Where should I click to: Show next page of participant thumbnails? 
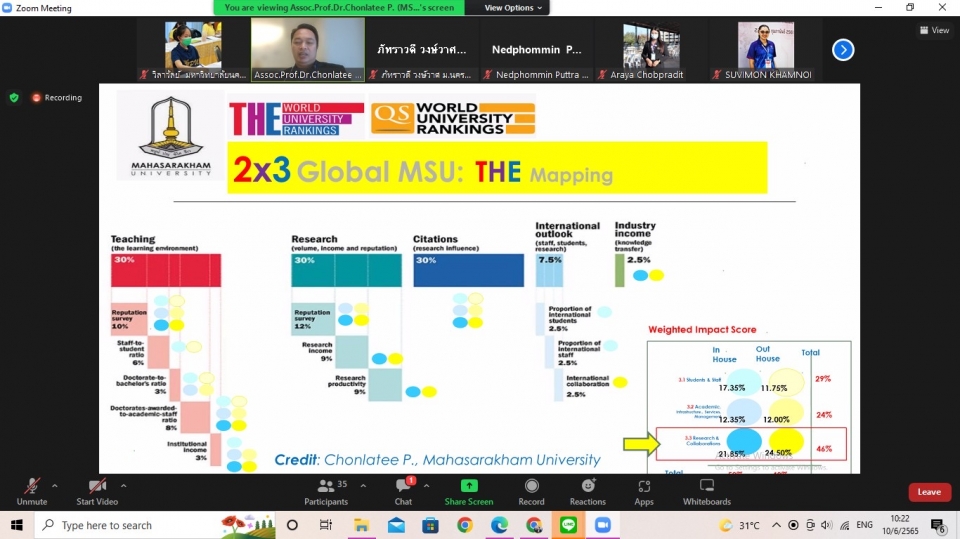[x=843, y=50]
